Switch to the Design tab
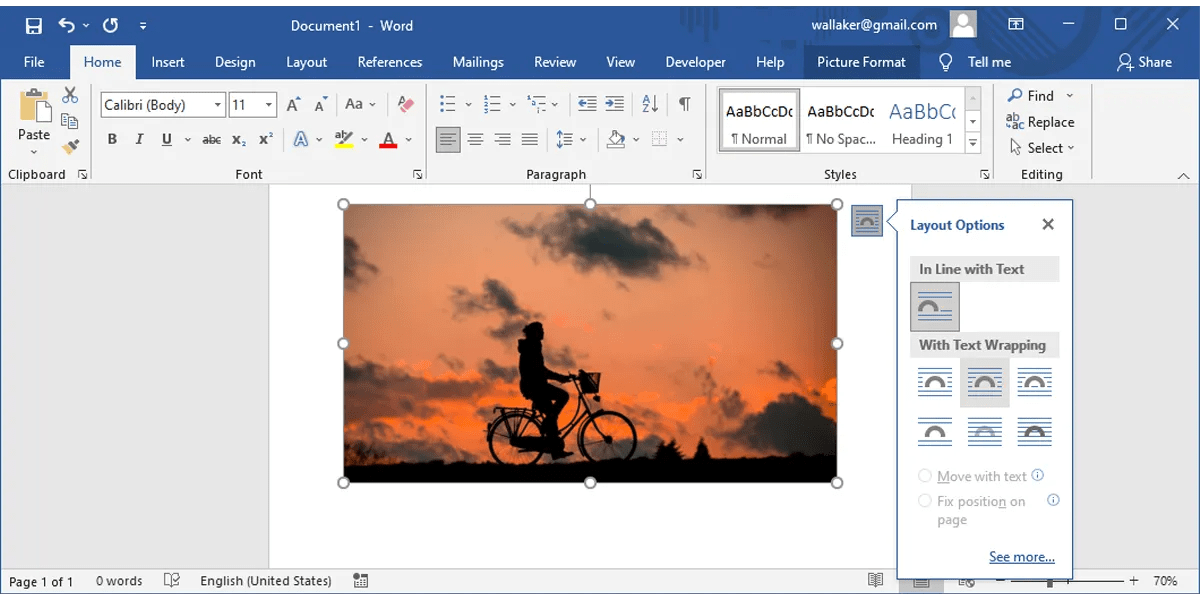The height and width of the screenshot is (600, 1200). (235, 62)
